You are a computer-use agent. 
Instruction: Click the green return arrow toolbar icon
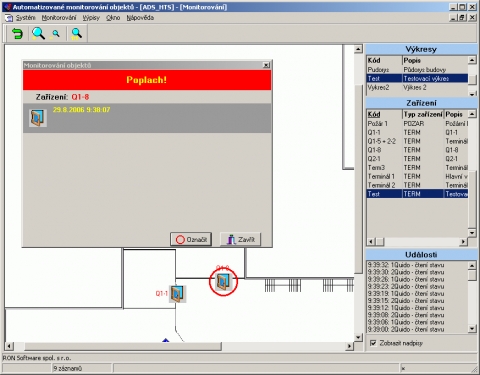click(x=17, y=34)
